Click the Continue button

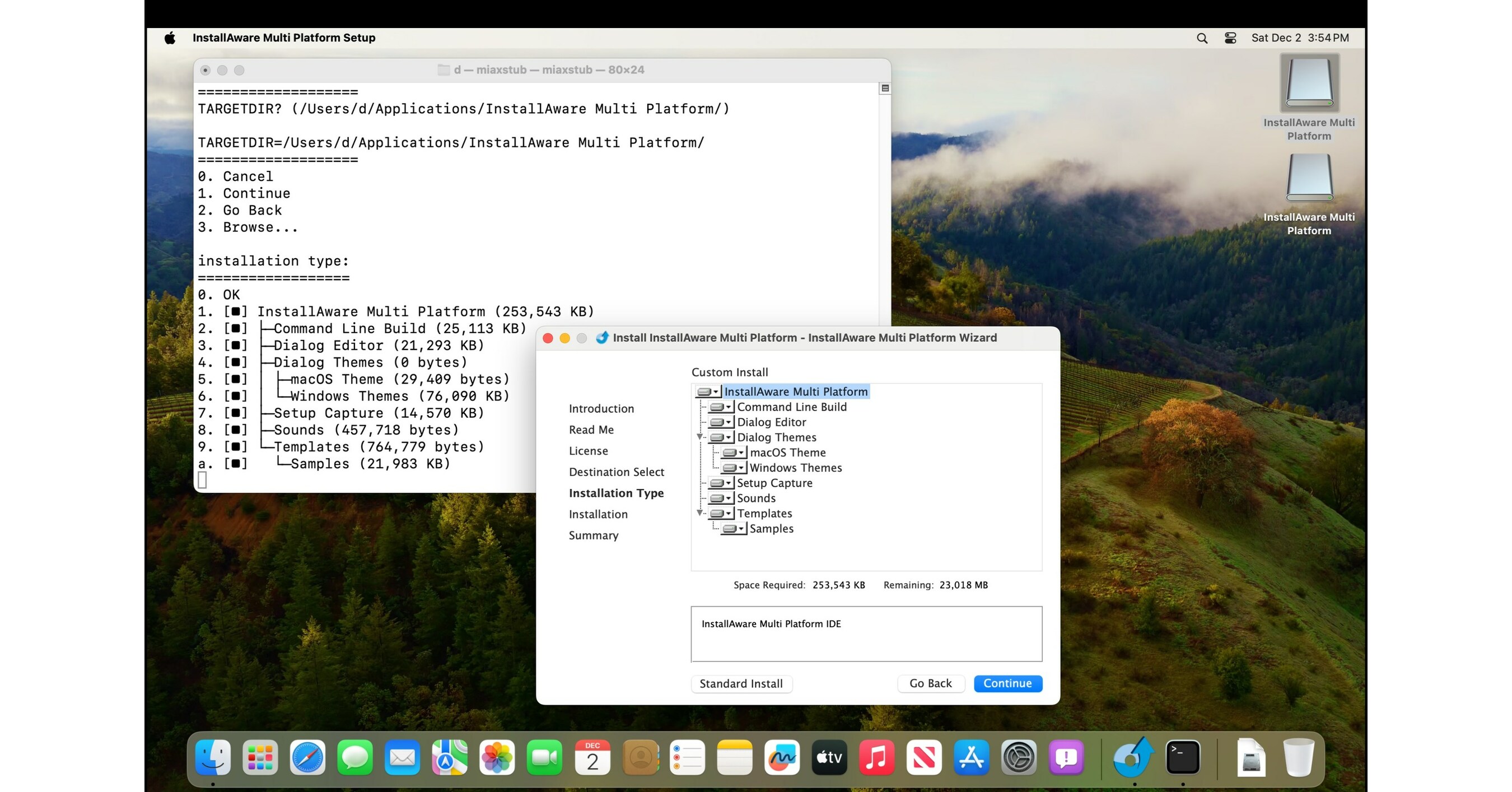pos(1007,683)
